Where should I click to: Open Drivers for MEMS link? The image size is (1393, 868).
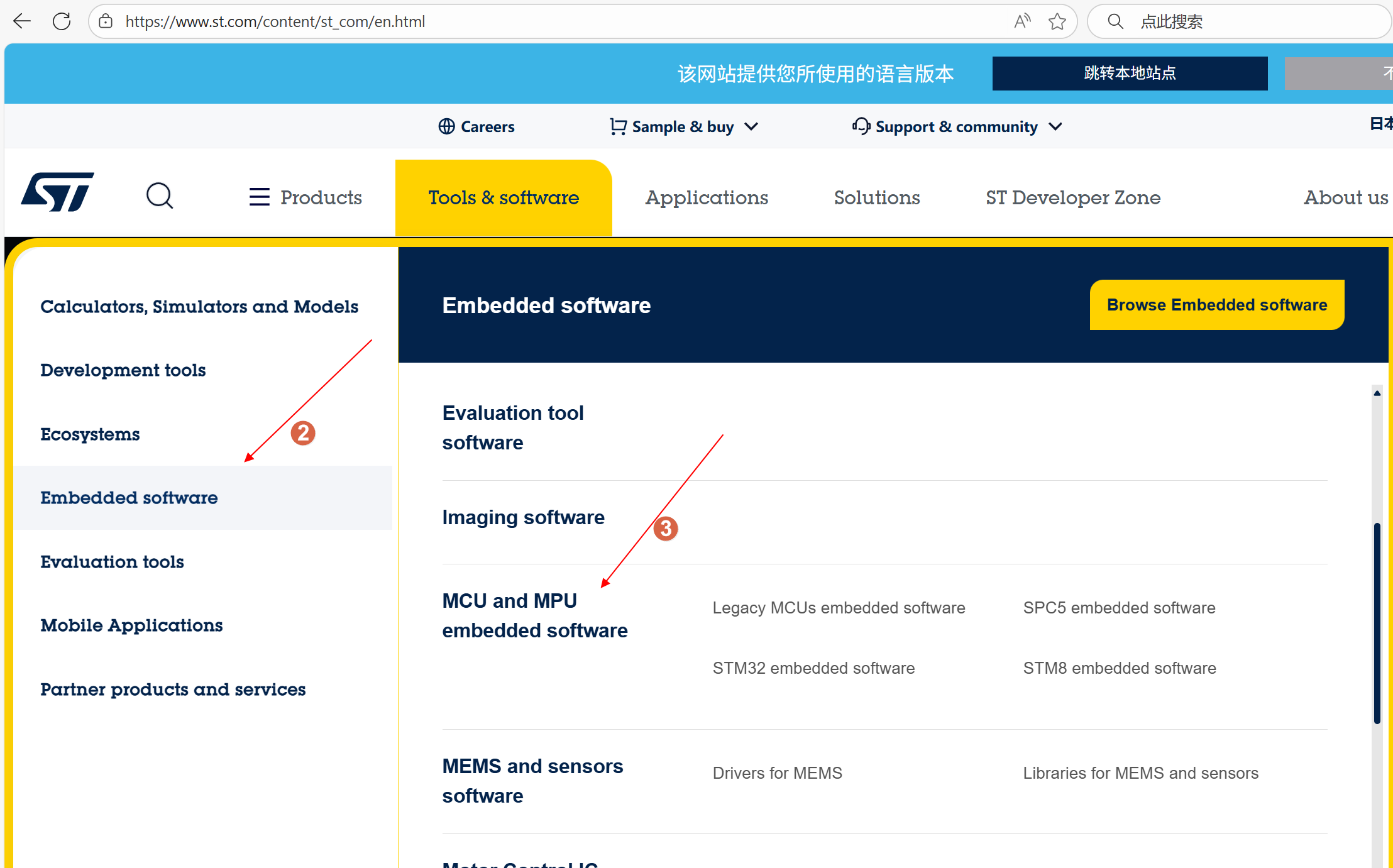pyautogui.click(x=777, y=773)
